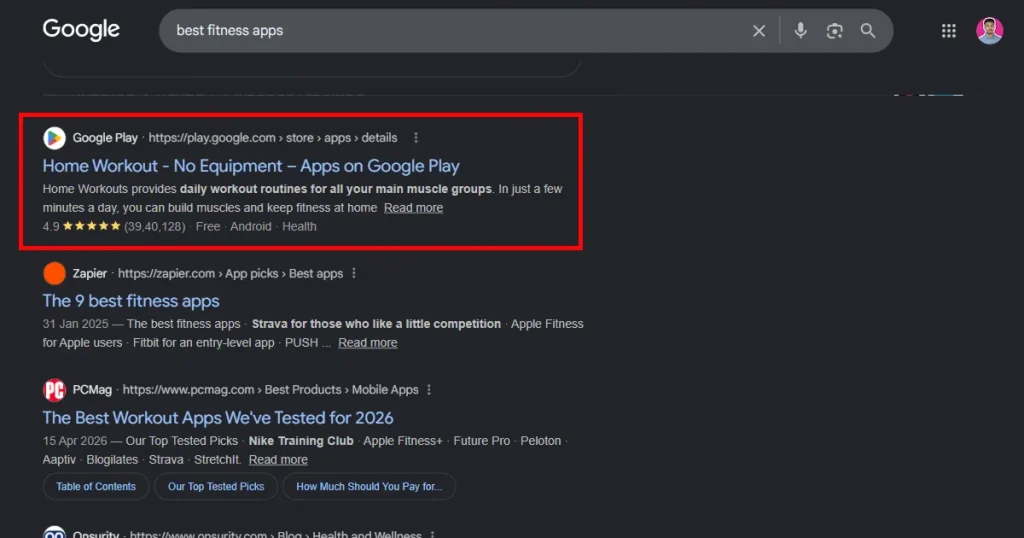Open more options for PCMag result
Image resolution: width=1024 pixels, height=538 pixels.
429,390
